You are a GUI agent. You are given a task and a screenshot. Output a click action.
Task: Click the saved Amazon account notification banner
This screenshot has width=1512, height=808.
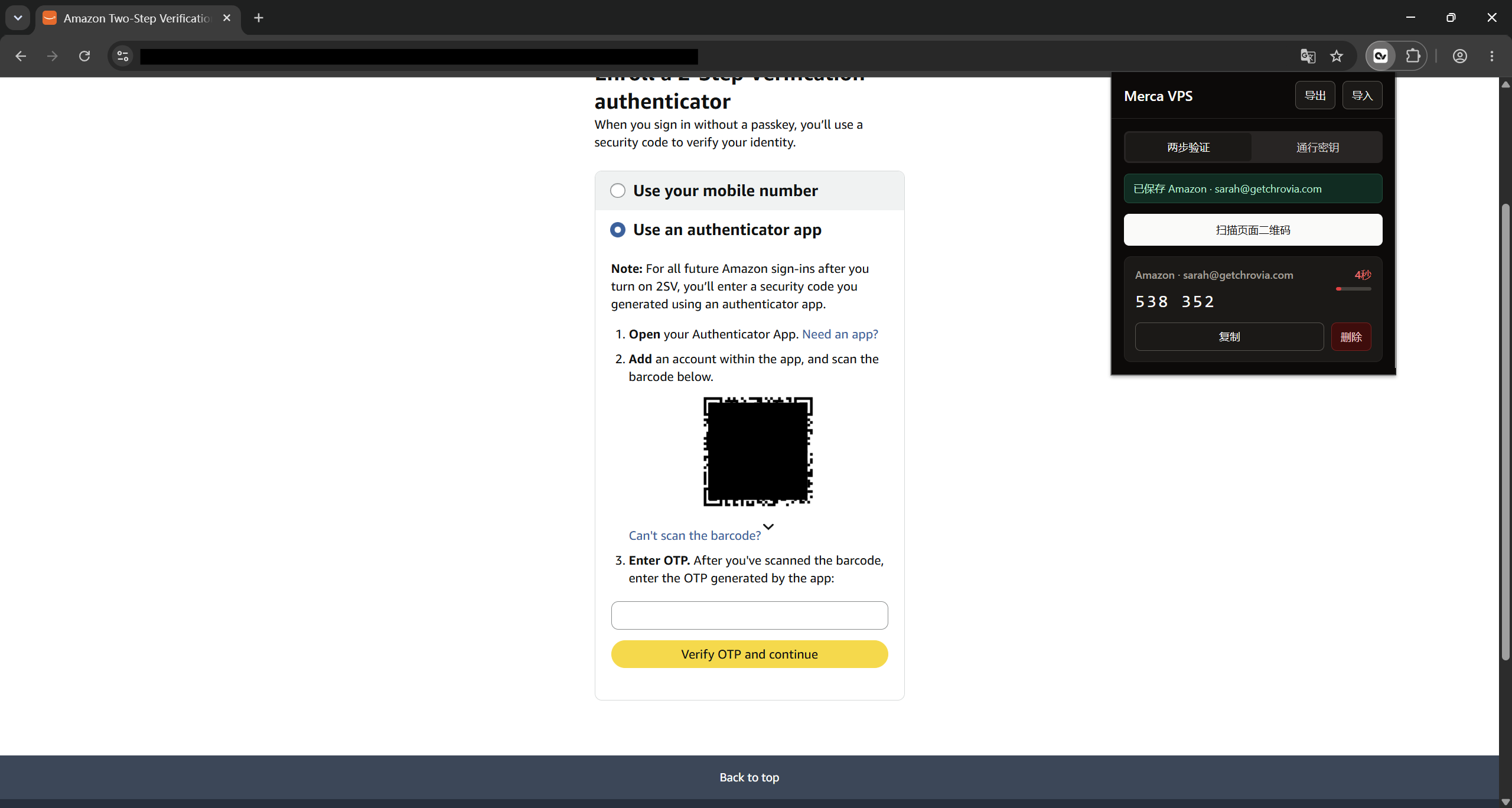pos(1253,188)
